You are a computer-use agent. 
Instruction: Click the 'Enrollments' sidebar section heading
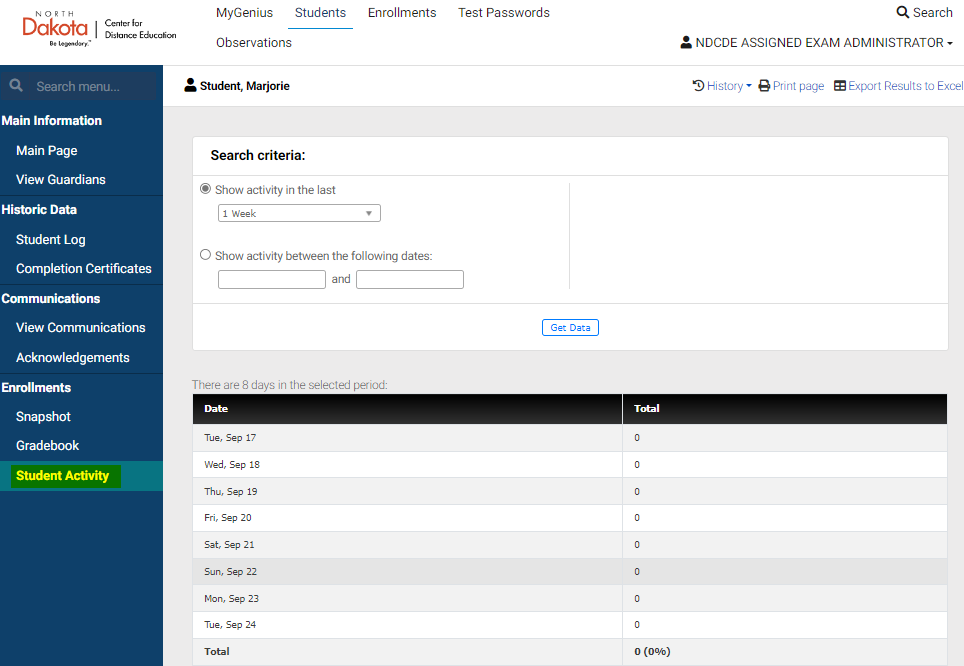[x=36, y=387]
